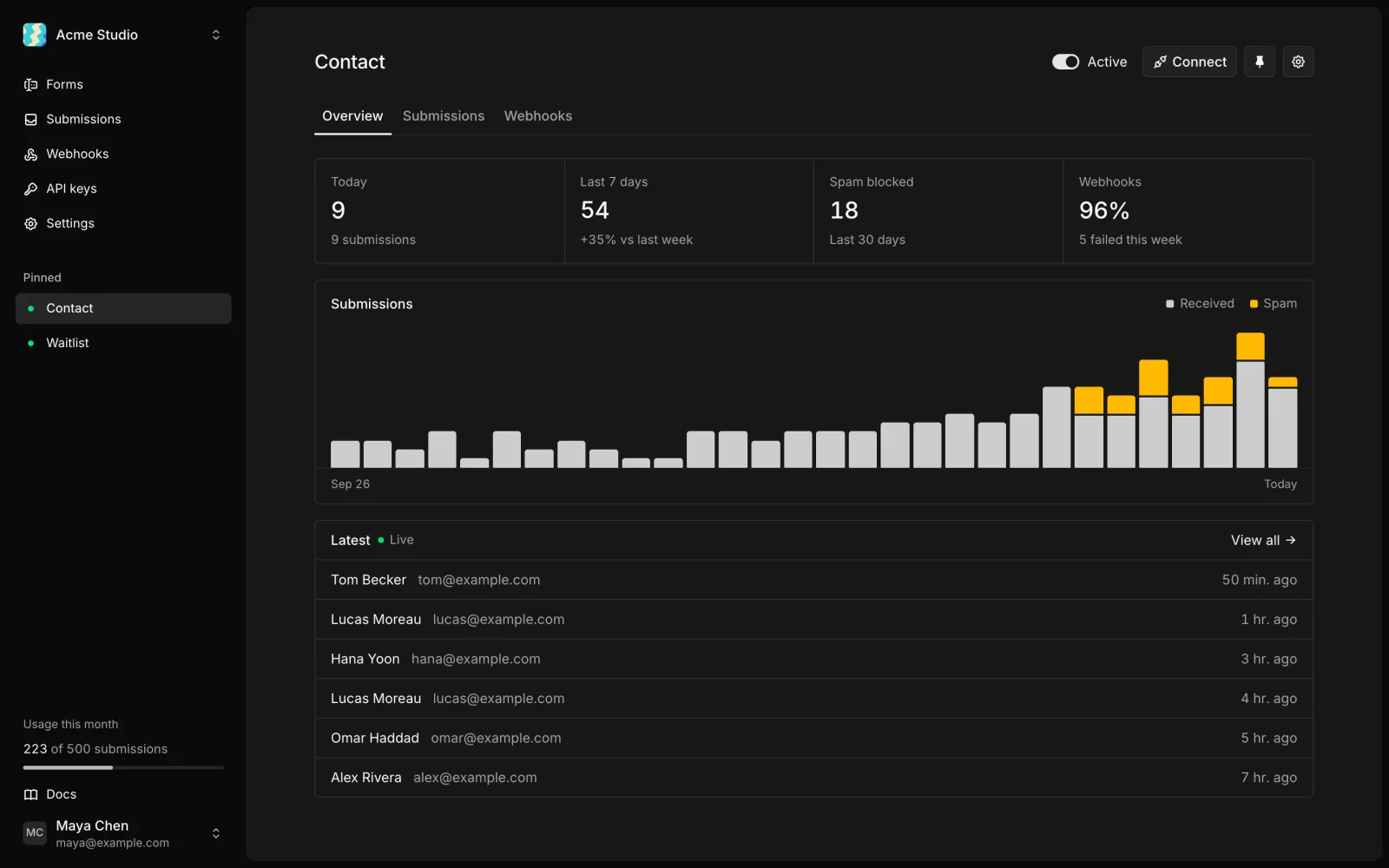1389x868 pixels.
Task: Click the Lucas Moreau row from 4 hr. ago
Action: (x=813, y=699)
